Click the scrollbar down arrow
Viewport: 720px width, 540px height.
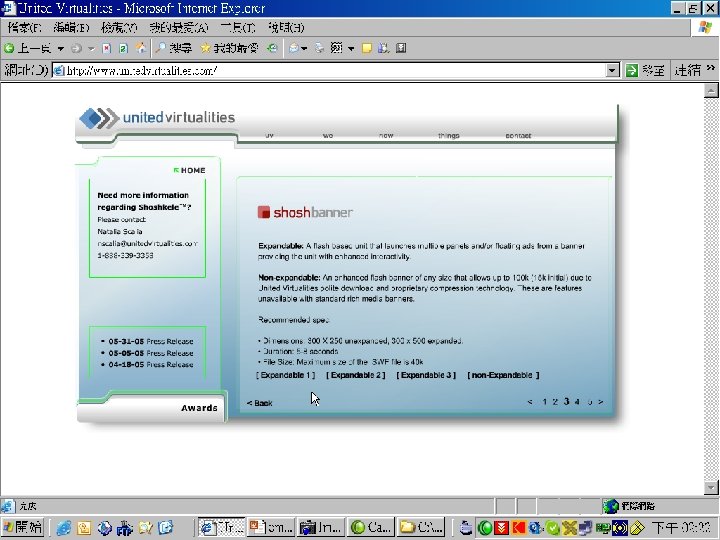(x=711, y=487)
